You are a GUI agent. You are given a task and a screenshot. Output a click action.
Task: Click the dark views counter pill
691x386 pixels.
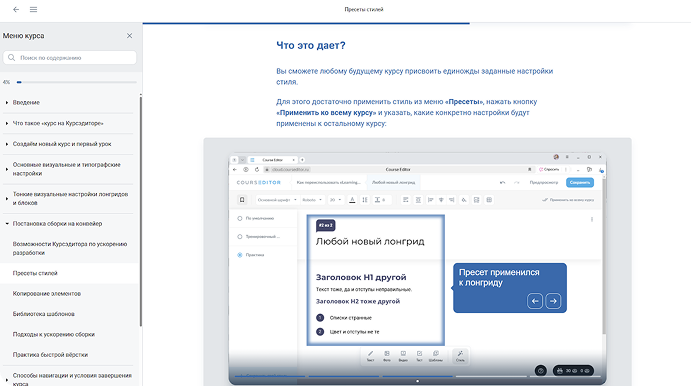coord(573,371)
